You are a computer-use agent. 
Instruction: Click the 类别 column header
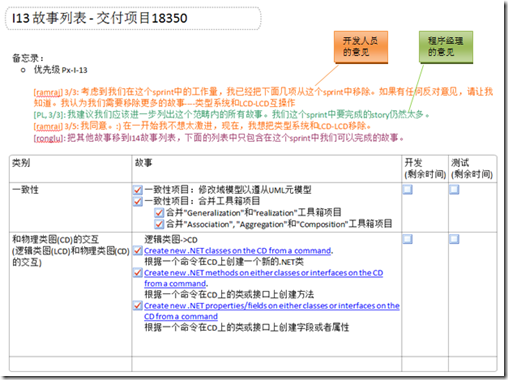click(x=21, y=163)
